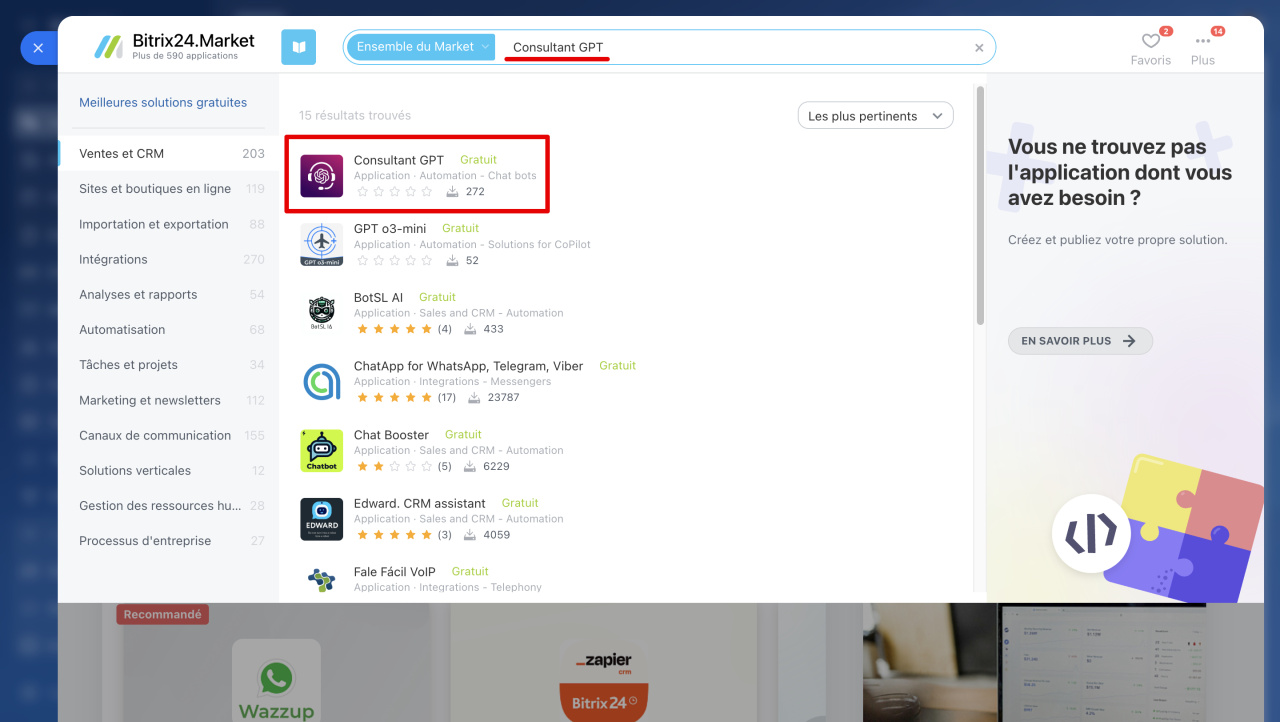Click the EN SAVOIR PLUS button
1280x722 pixels.
(x=1080, y=341)
